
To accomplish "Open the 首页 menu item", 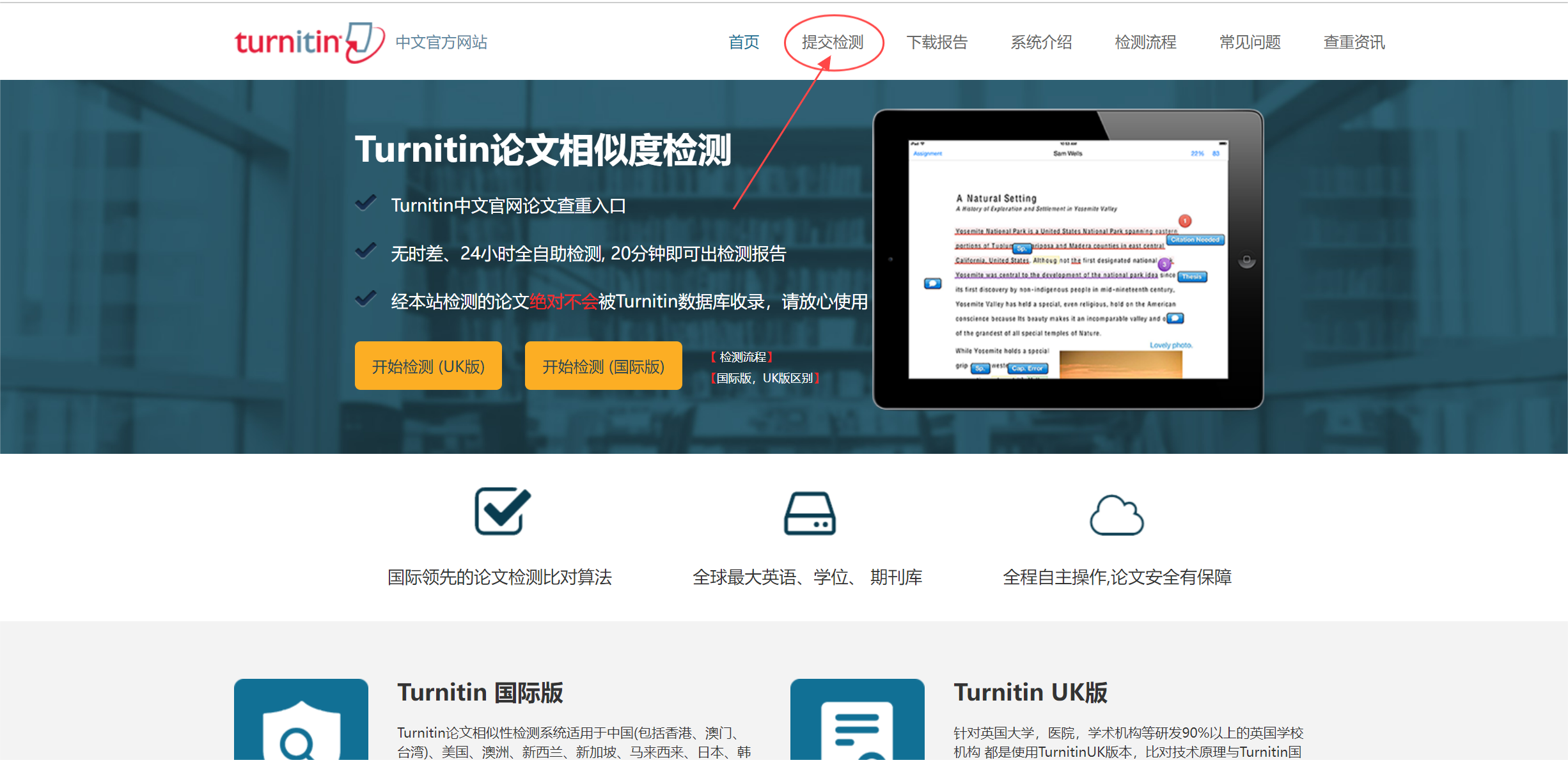I will (744, 42).
